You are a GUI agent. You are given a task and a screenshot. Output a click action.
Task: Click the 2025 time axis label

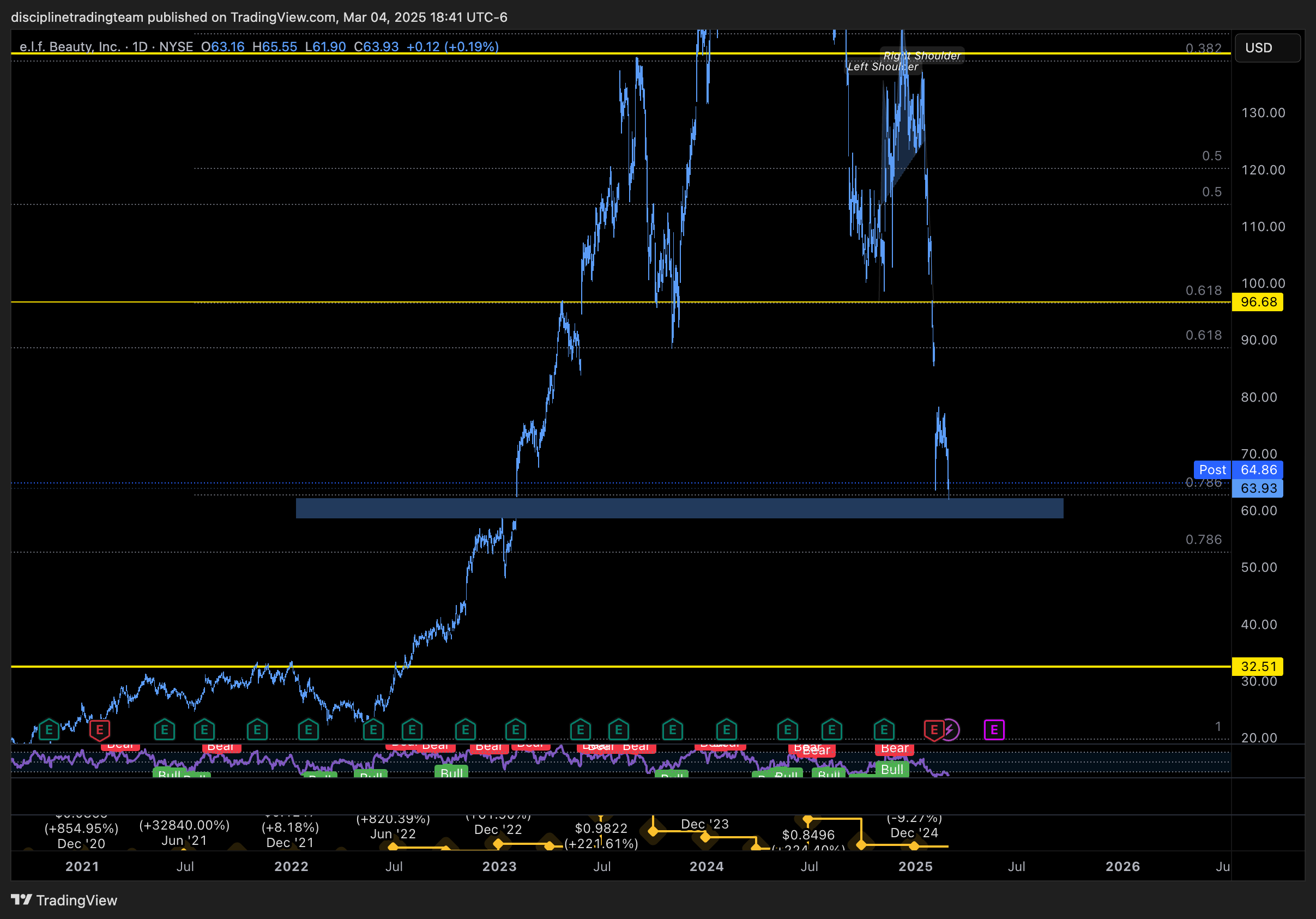click(915, 866)
